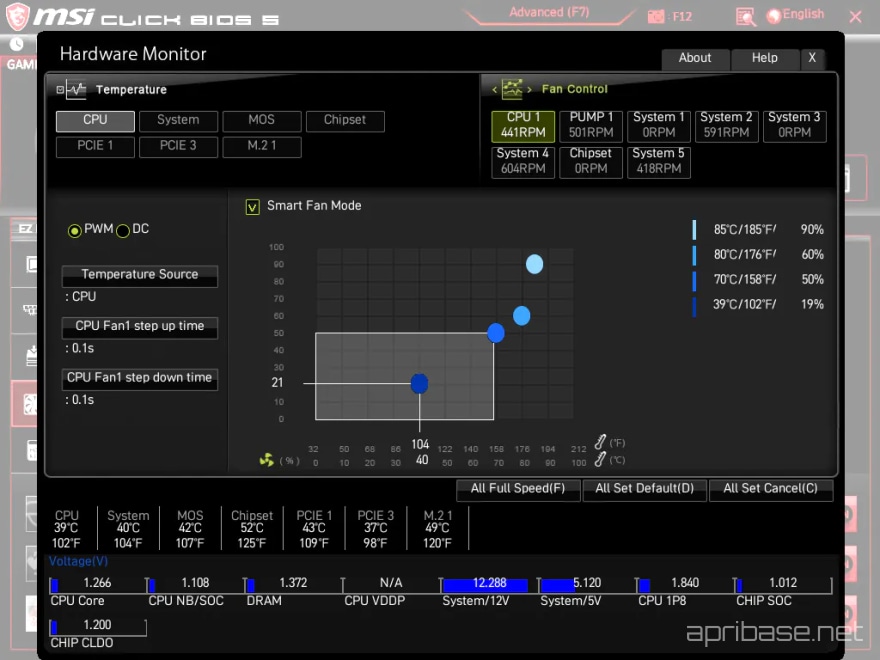Click the temperature graph icon
Screen dimensions: 880x660
tap(76, 89)
